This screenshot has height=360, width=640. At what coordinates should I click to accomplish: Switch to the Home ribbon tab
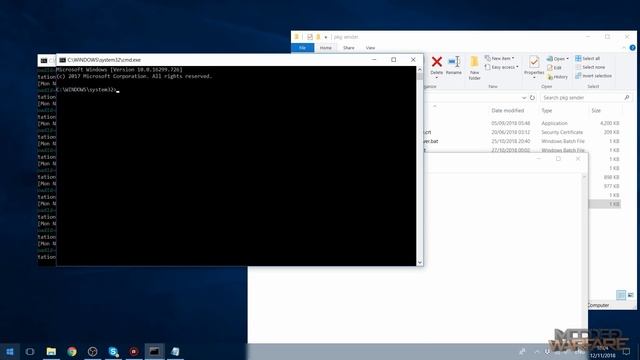[325, 48]
